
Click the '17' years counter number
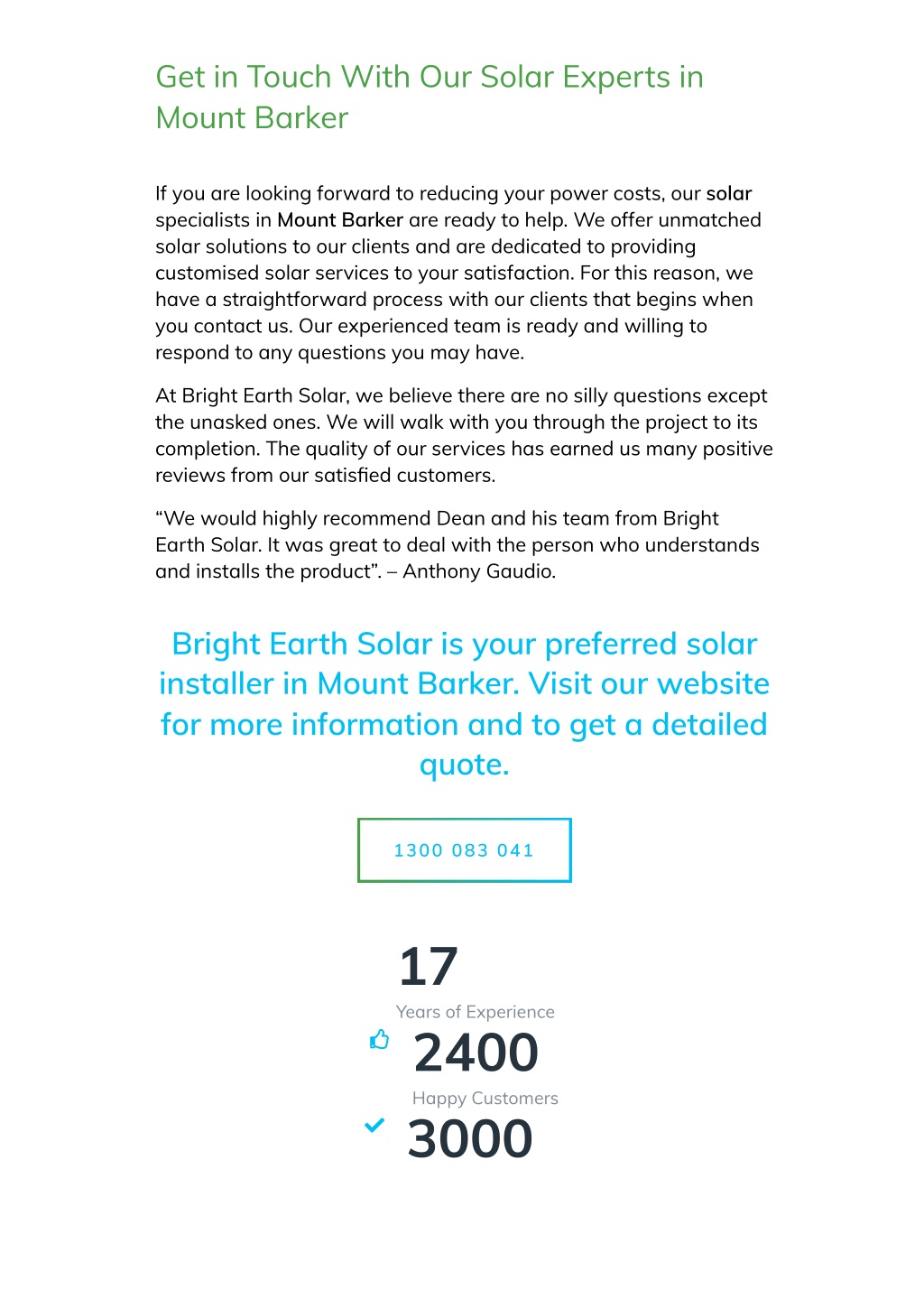coord(429,966)
